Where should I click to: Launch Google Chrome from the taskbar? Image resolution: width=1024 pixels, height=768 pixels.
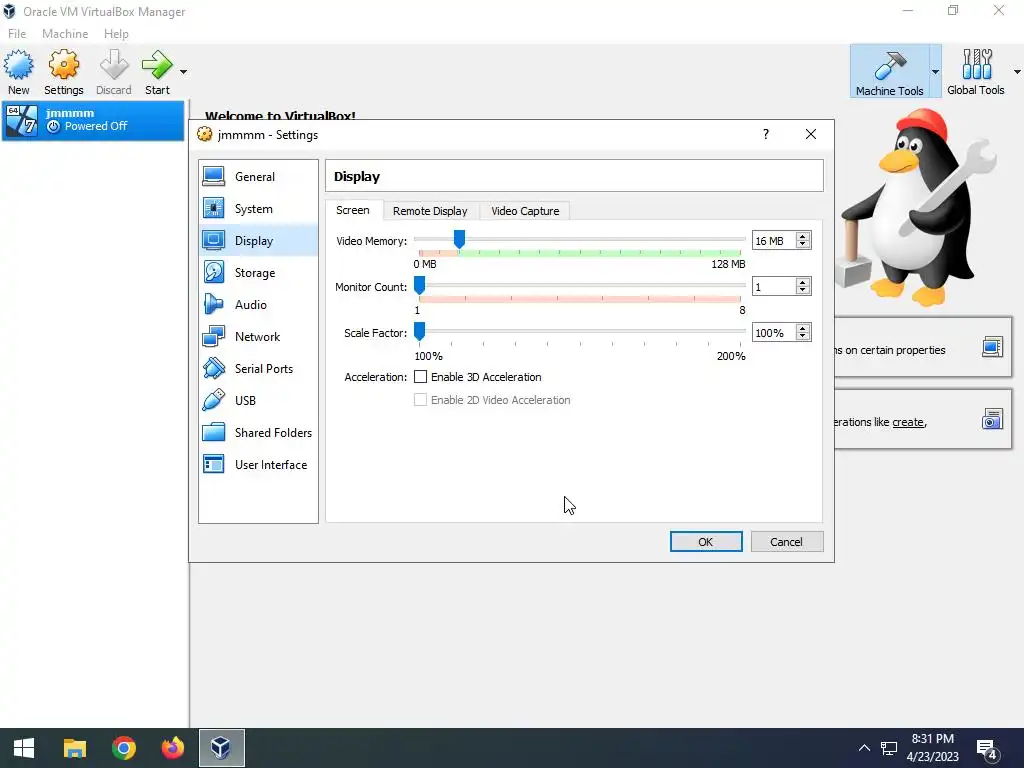click(123, 748)
